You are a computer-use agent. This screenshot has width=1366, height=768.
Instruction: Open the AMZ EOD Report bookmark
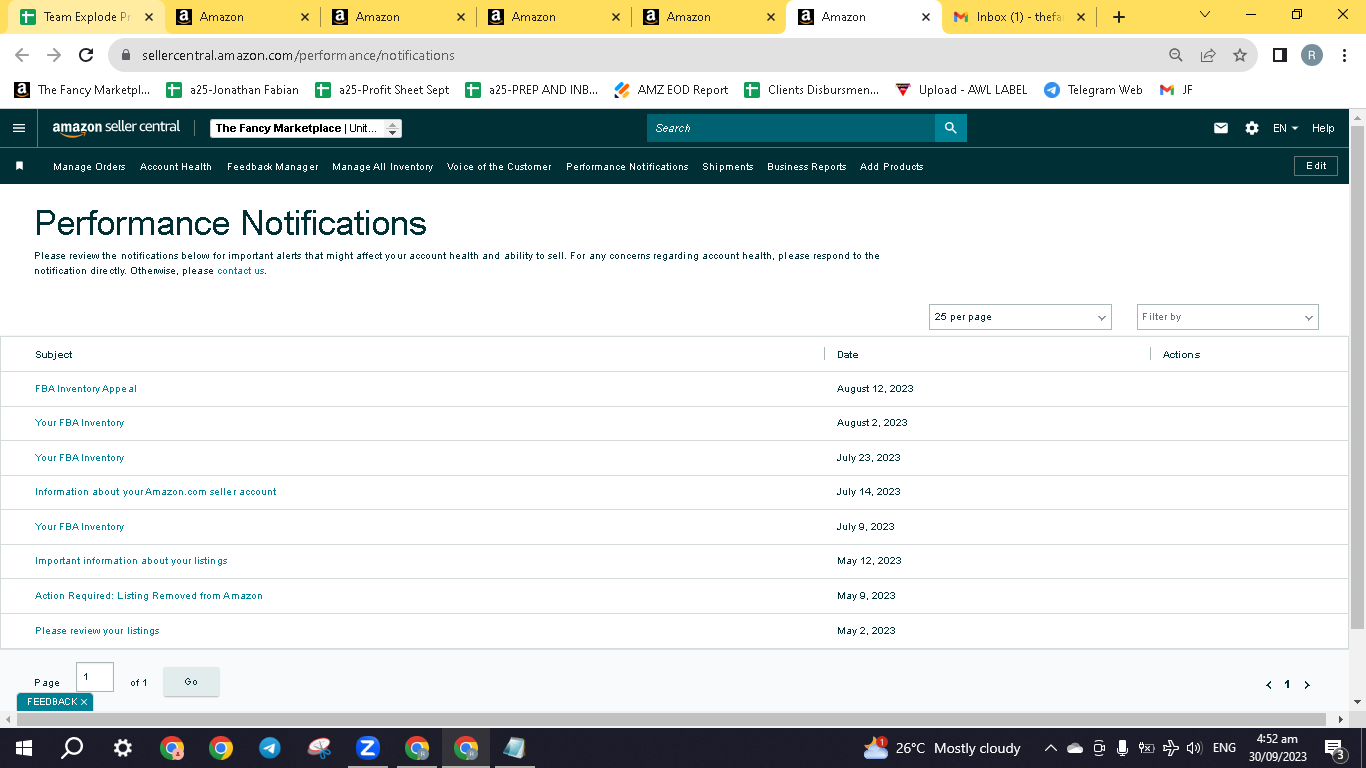[672, 90]
